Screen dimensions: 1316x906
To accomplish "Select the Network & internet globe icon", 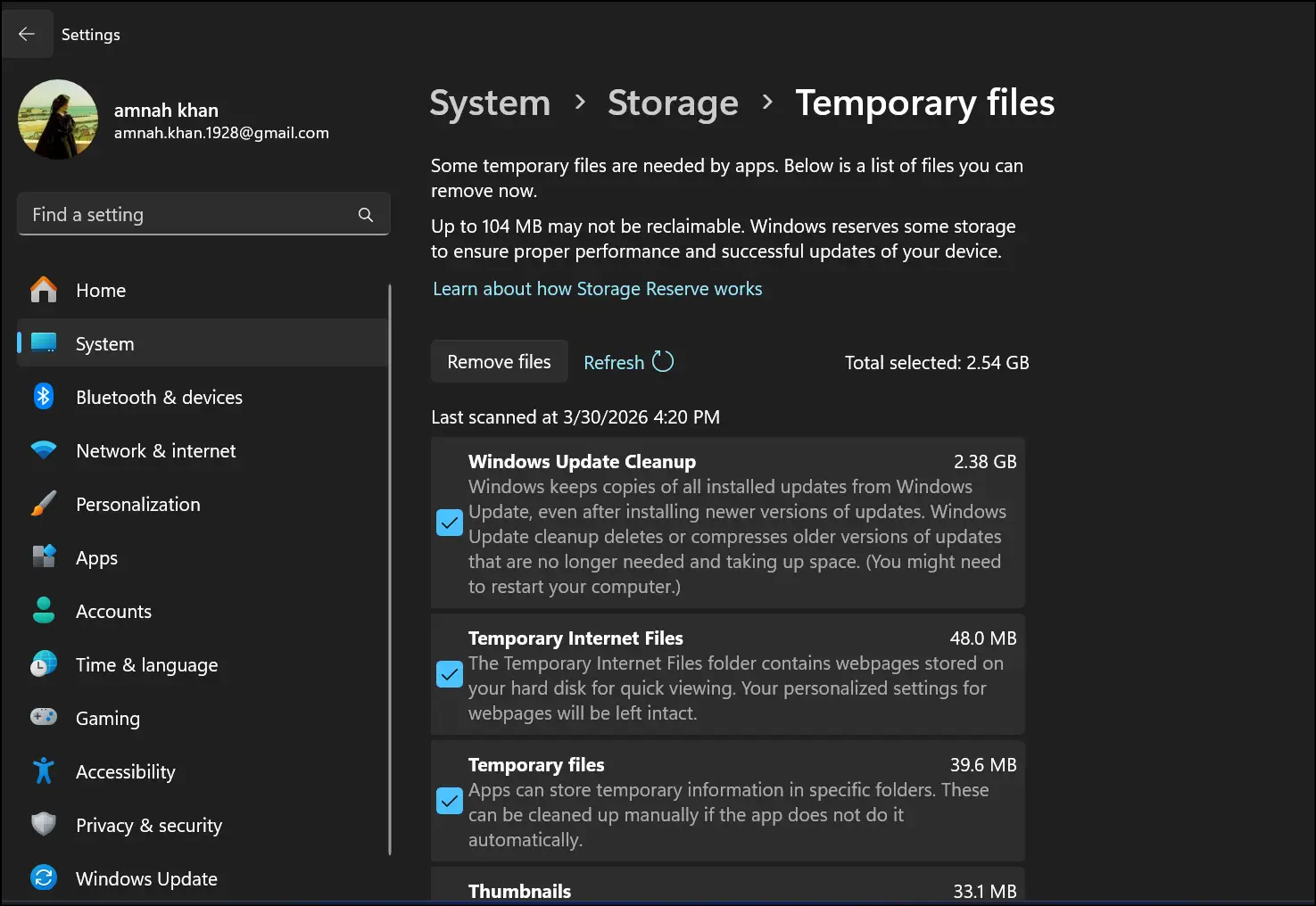I will point(43,450).
